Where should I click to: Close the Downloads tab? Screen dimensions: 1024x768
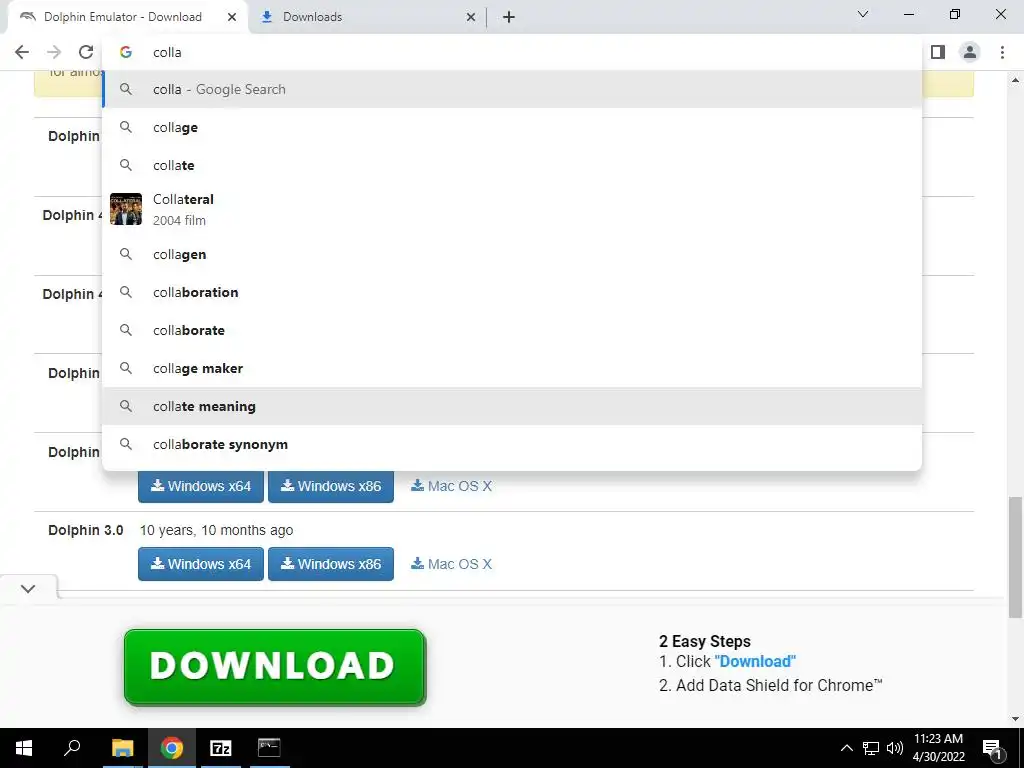[x=471, y=17]
